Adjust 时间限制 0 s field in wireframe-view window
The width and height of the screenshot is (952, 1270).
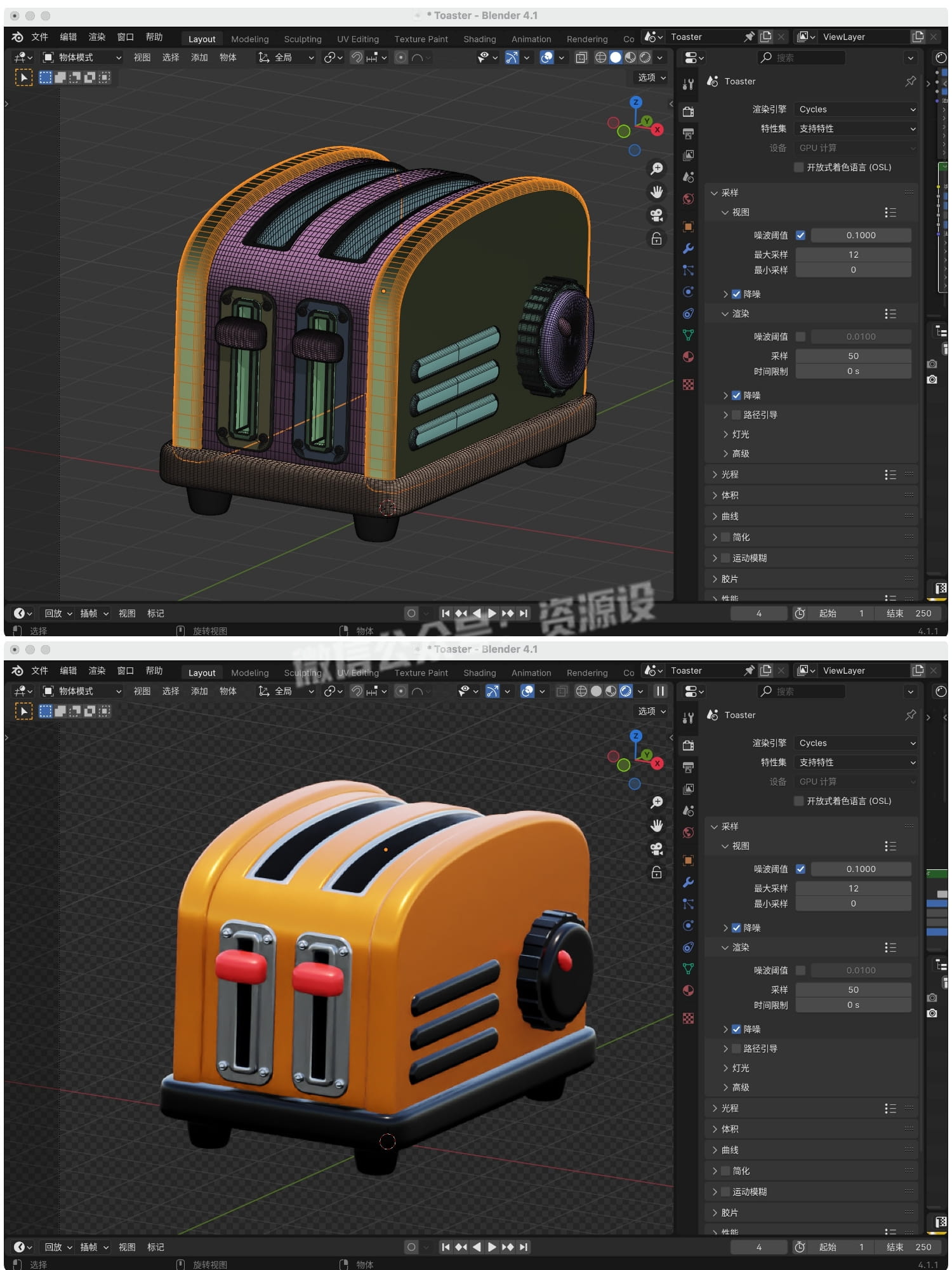[853, 371]
